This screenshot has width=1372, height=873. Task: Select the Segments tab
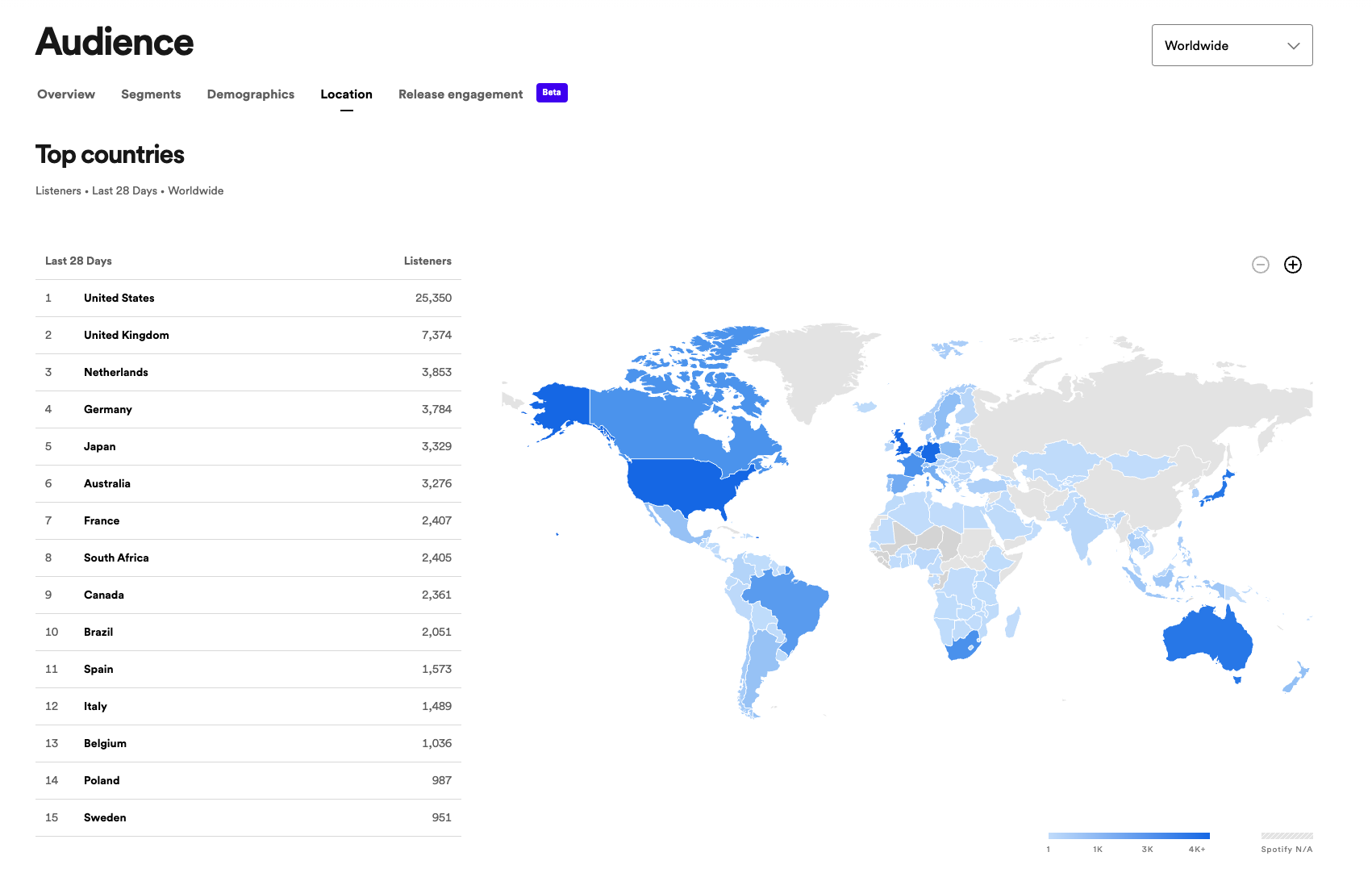(151, 94)
